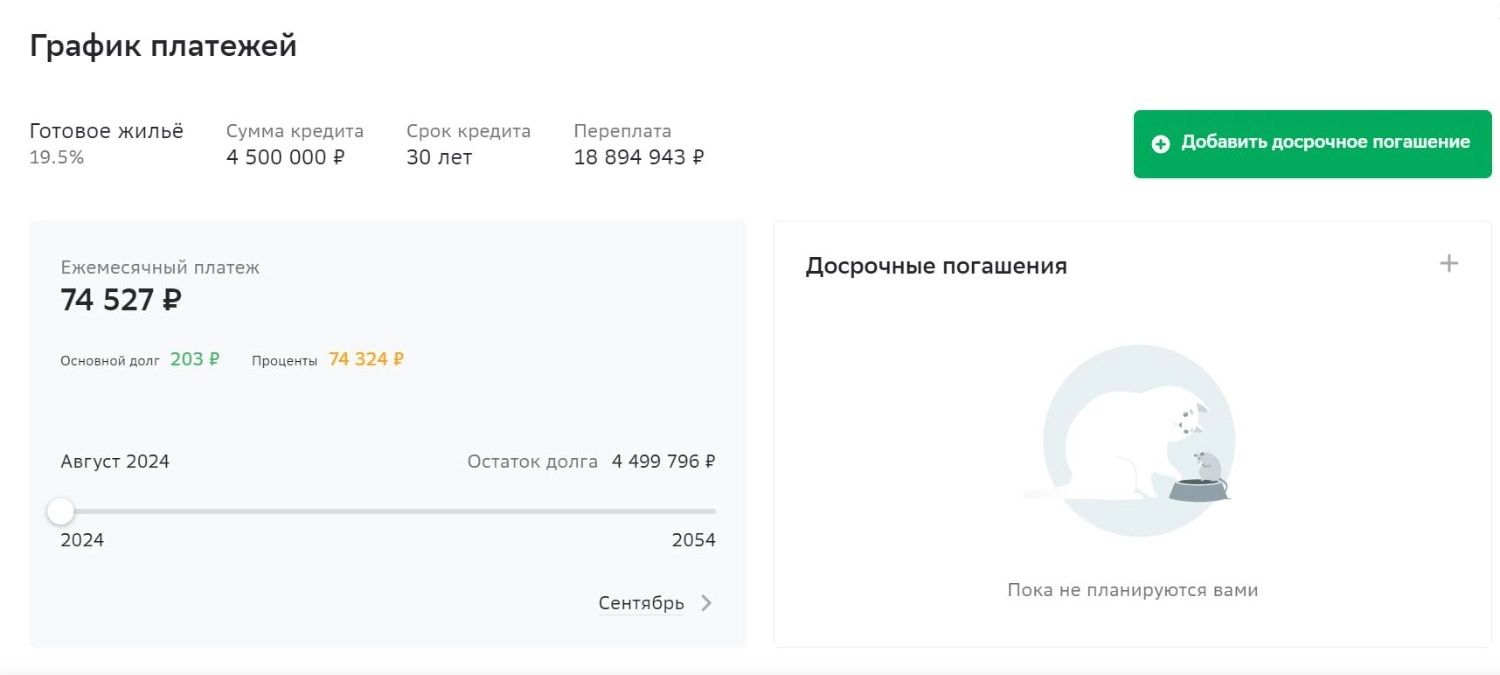Click the payment schedule slider handle
Viewport: 1500px width, 675px height.
tap(61, 512)
